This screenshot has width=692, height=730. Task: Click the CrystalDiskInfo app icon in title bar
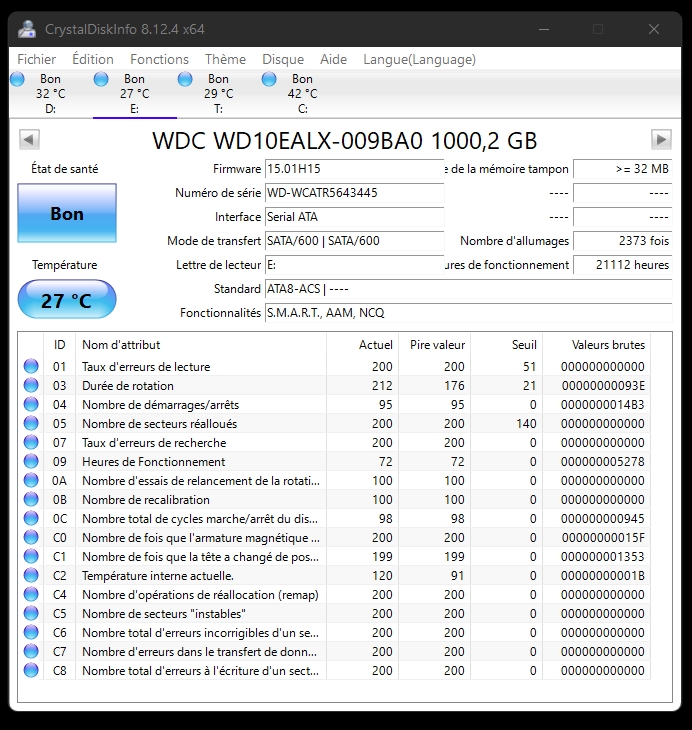(28, 29)
